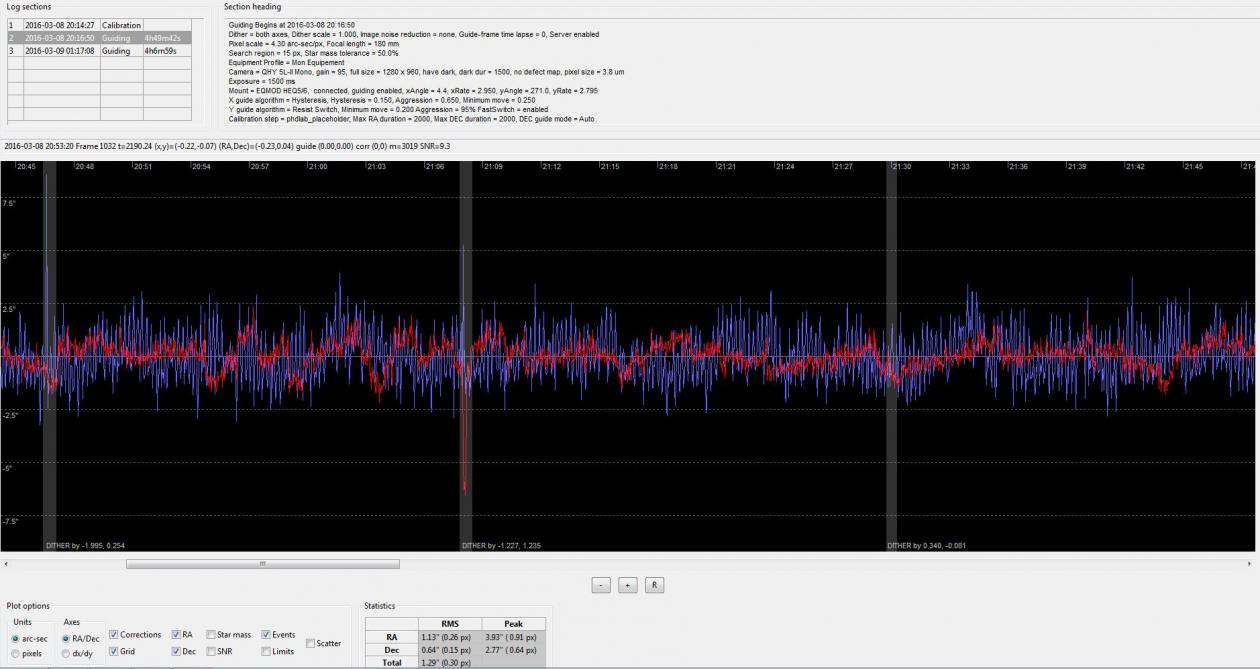This screenshot has width=1260, height=669.
Task: Select the Calibration log section row
Action: point(99,25)
